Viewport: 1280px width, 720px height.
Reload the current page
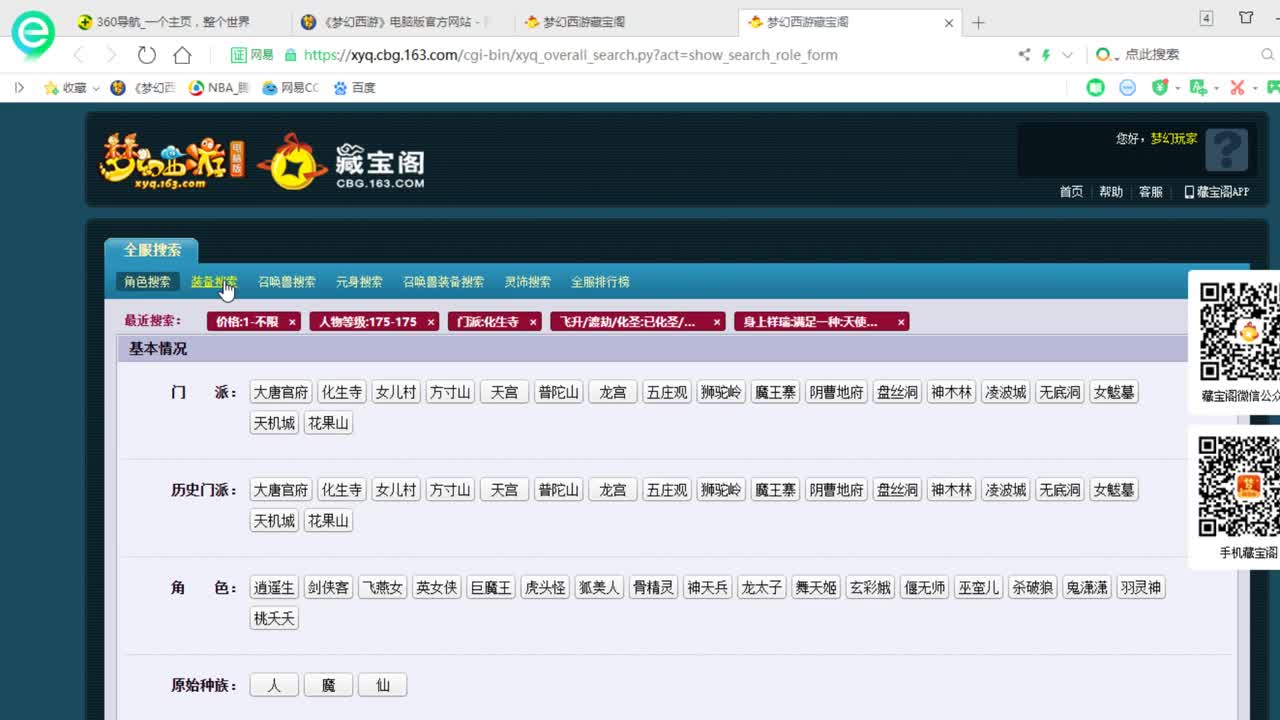point(147,55)
